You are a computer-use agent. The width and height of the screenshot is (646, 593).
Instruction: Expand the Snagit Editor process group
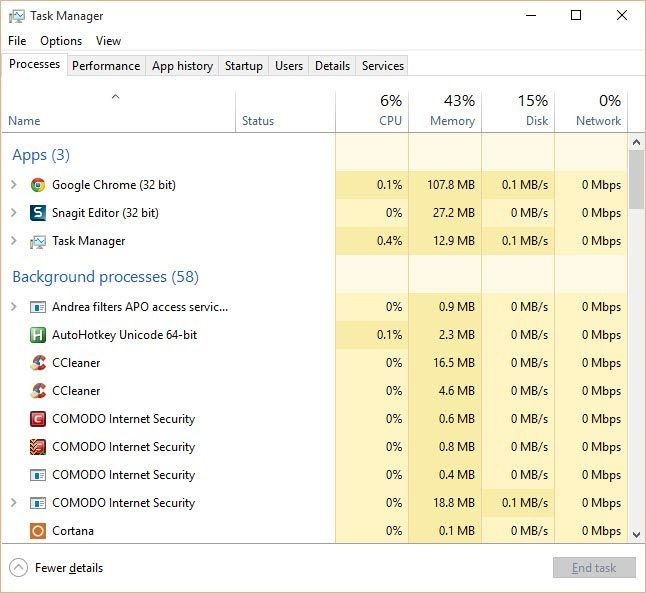coord(13,213)
